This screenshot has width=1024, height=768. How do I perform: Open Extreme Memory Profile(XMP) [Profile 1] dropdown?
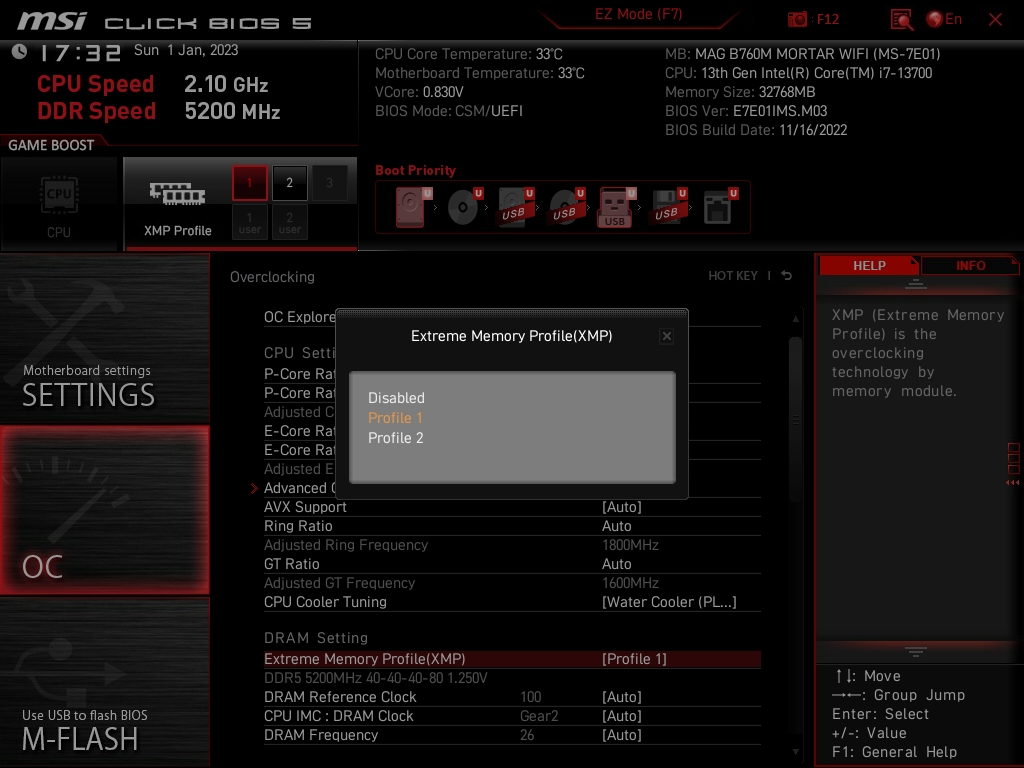(x=634, y=659)
